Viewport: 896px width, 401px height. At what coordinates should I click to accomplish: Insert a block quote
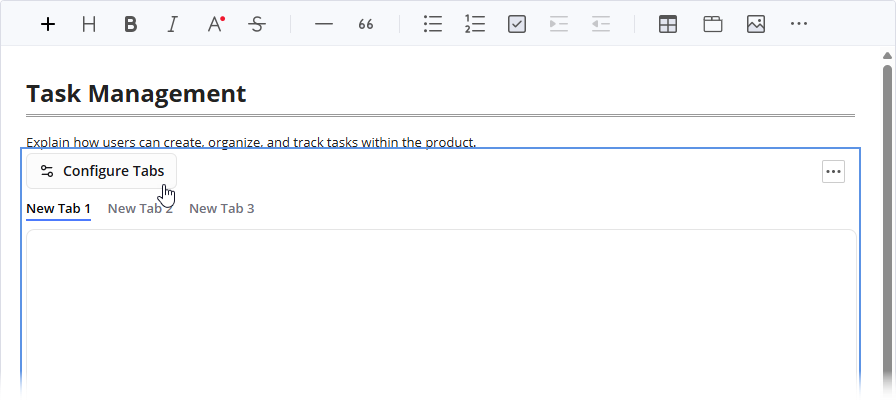[366, 24]
